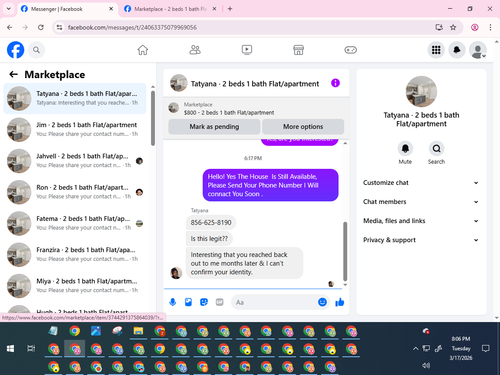The width and height of the screenshot is (500, 375).
Task: Open Chrome three-dot menu
Action: 490,27
